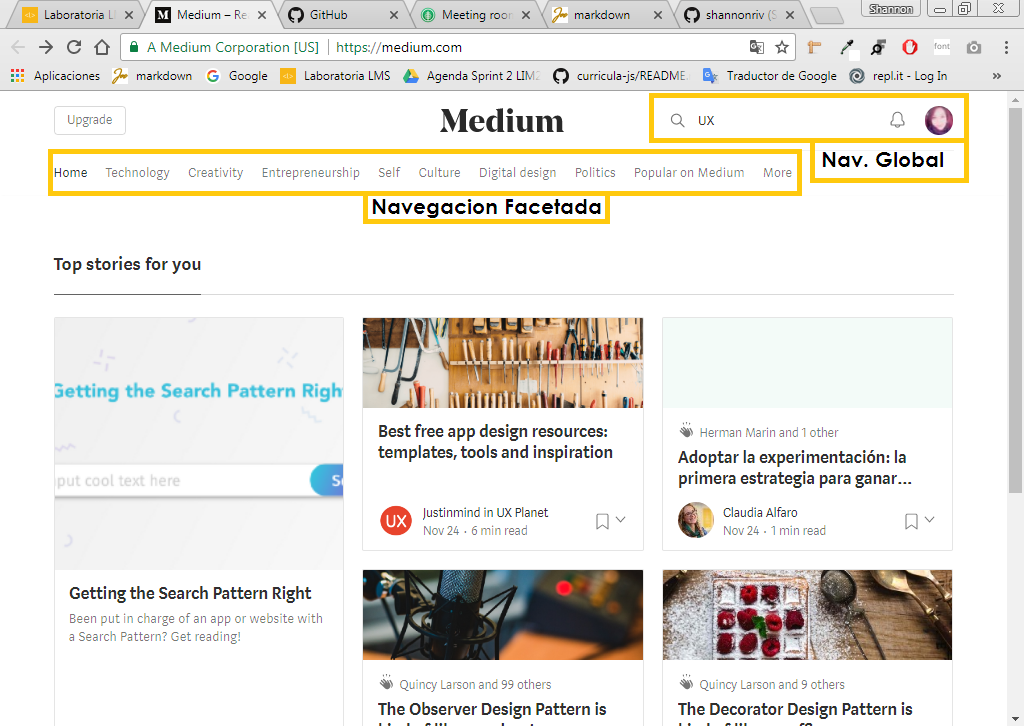The height and width of the screenshot is (726, 1024).
Task: Click the browser forward arrow
Action: point(46,47)
